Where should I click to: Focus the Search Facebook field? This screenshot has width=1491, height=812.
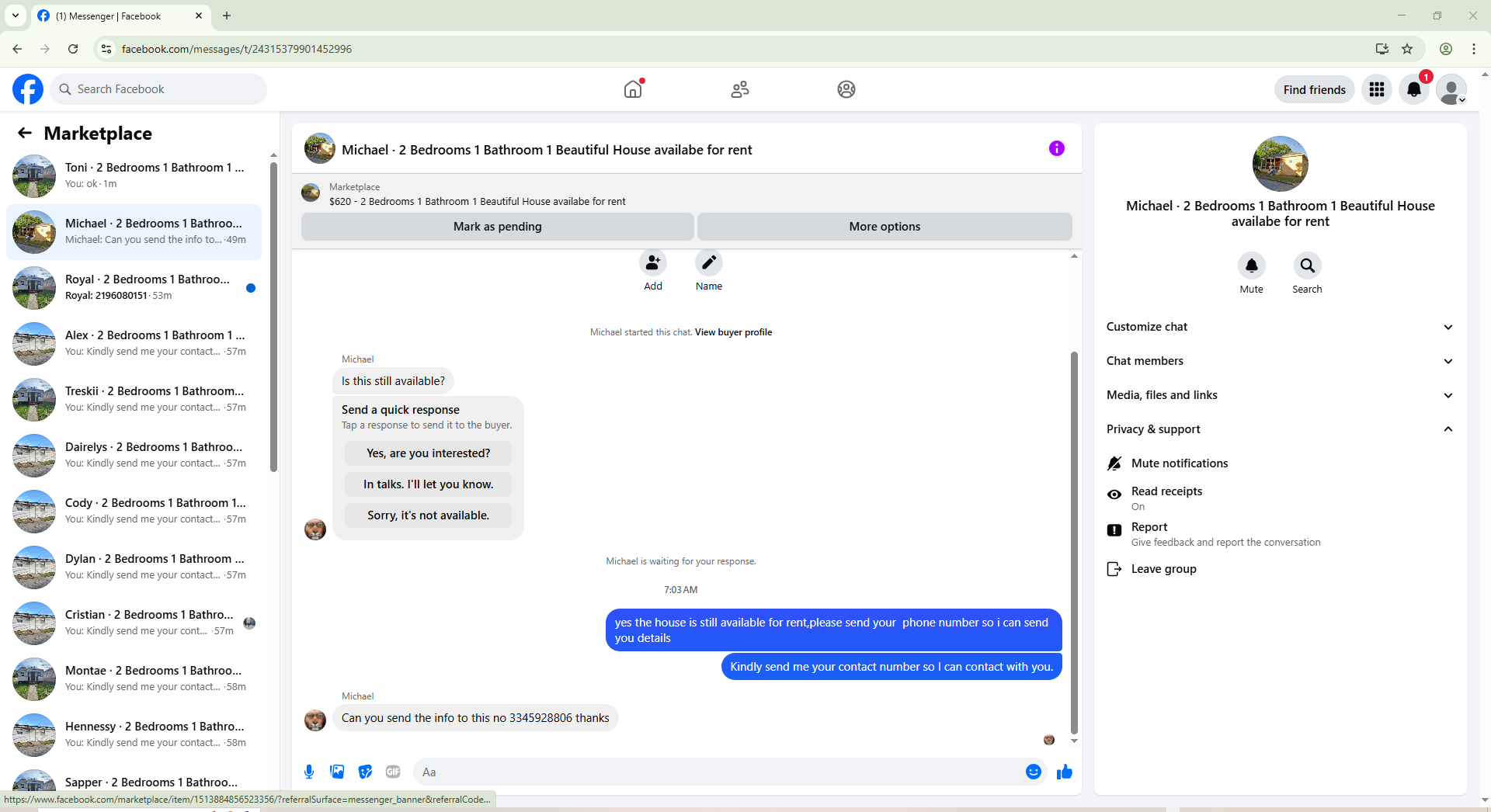pos(158,89)
